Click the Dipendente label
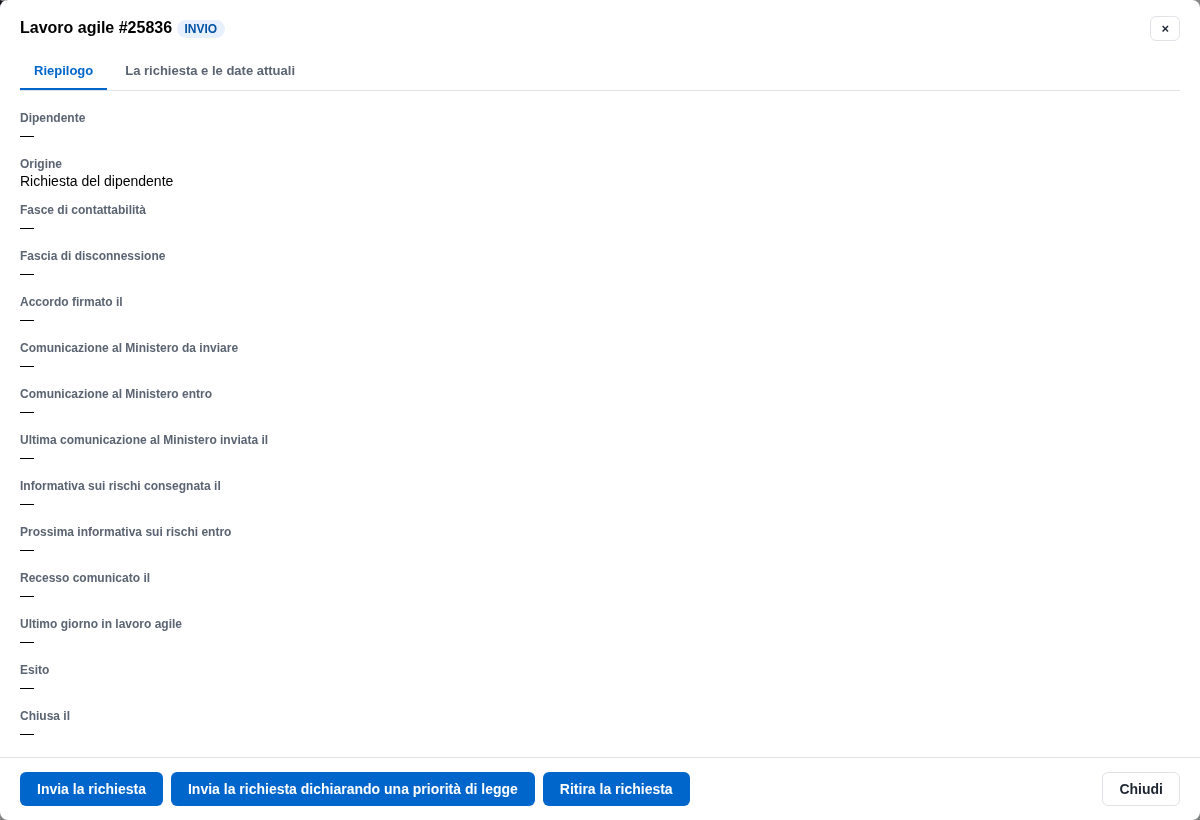This screenshot has width=1200, height=820. click(x=53, y=118)
